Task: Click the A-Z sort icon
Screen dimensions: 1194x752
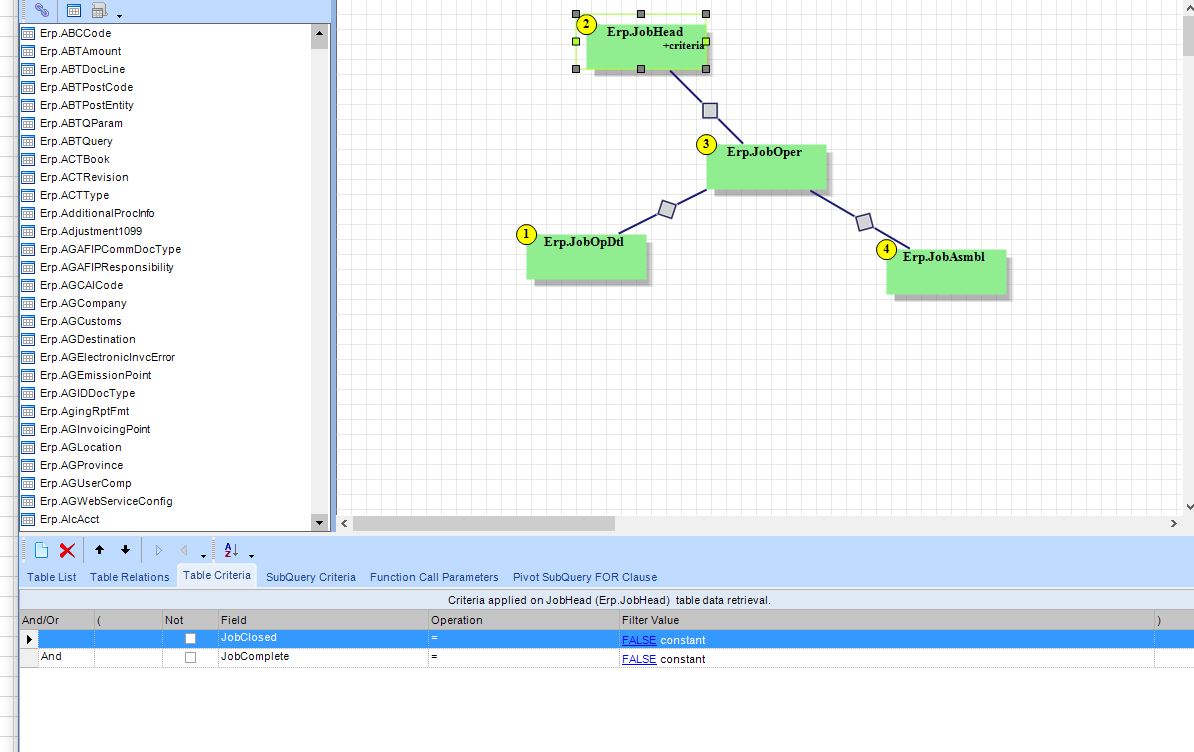Action: tap(231, 550)
